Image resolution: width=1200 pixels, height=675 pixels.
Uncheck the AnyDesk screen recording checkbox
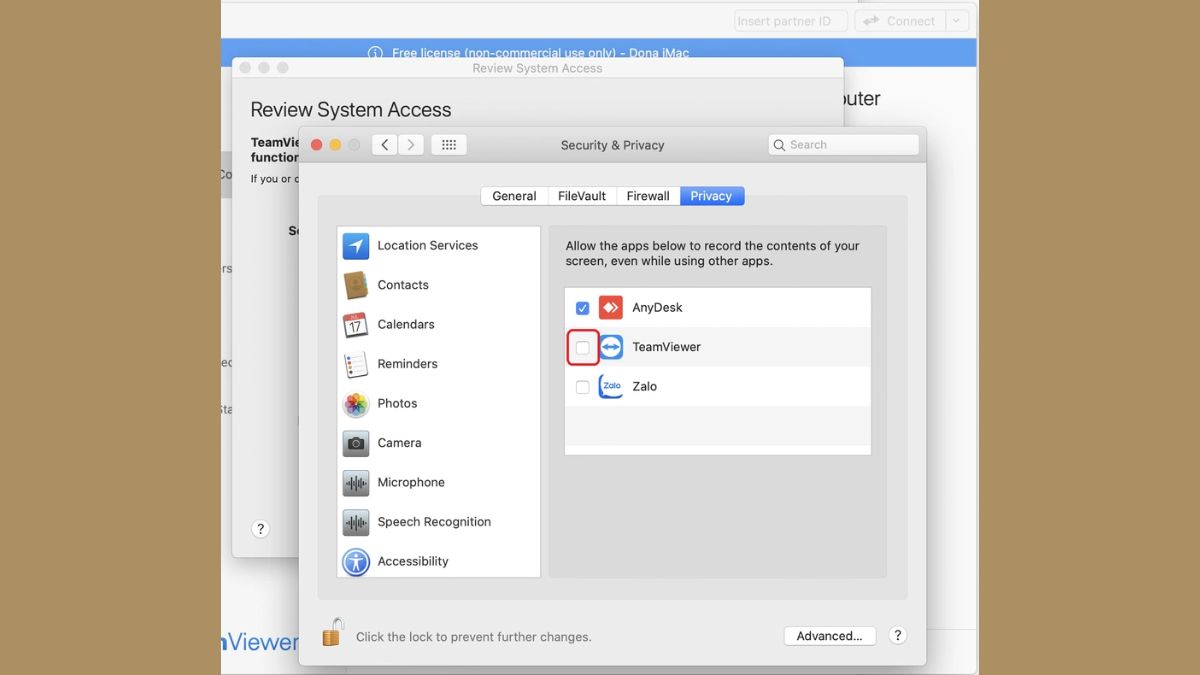(x=583, y=308)
